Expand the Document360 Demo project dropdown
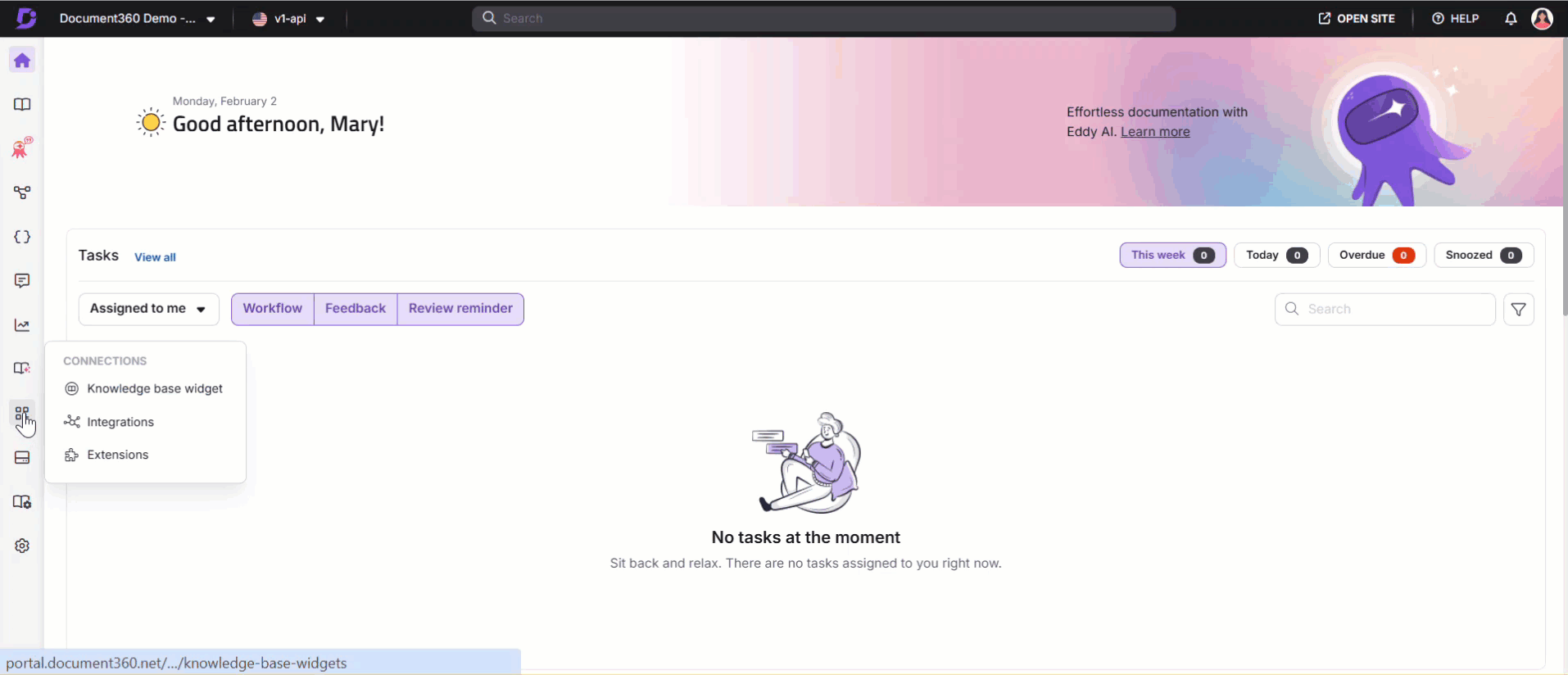This screenshot has width=1568, height=675. pyautogui.click(x=137, y=19)
